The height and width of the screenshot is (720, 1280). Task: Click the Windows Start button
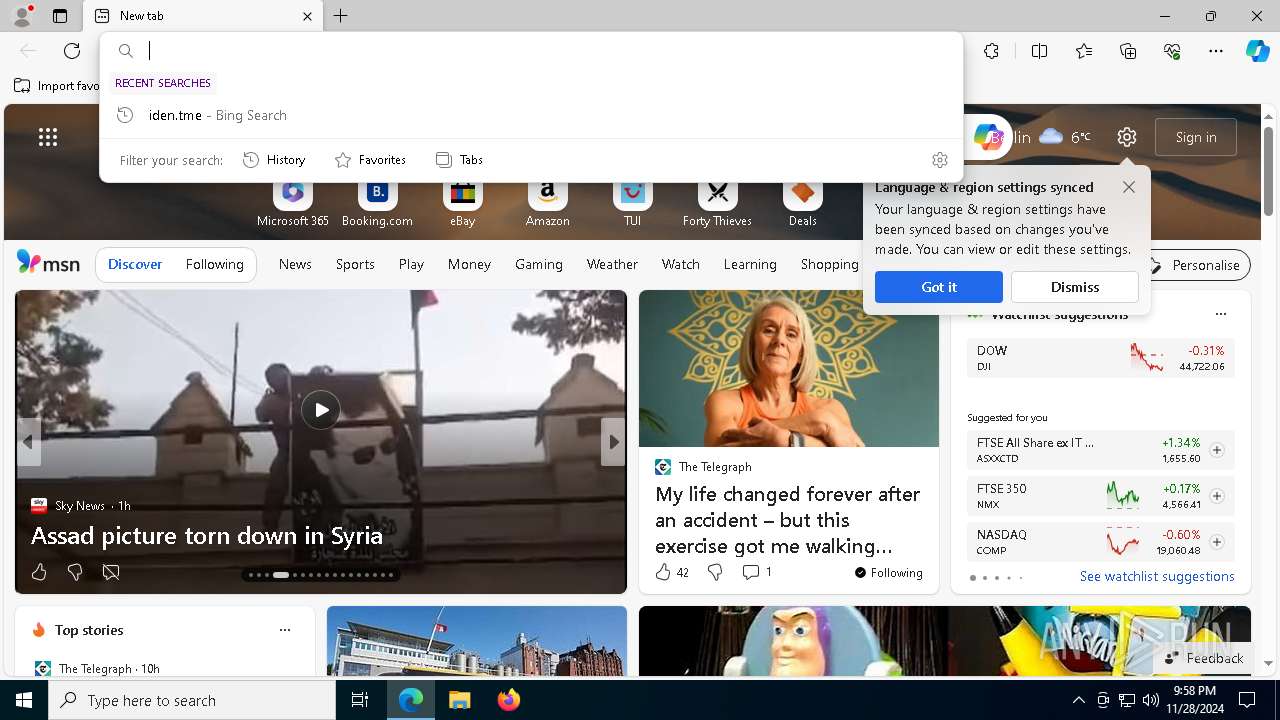[x=24, y=700]
